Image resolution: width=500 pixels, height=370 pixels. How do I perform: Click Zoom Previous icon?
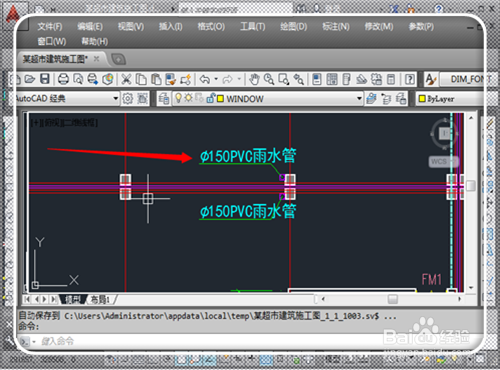point(299,79)
